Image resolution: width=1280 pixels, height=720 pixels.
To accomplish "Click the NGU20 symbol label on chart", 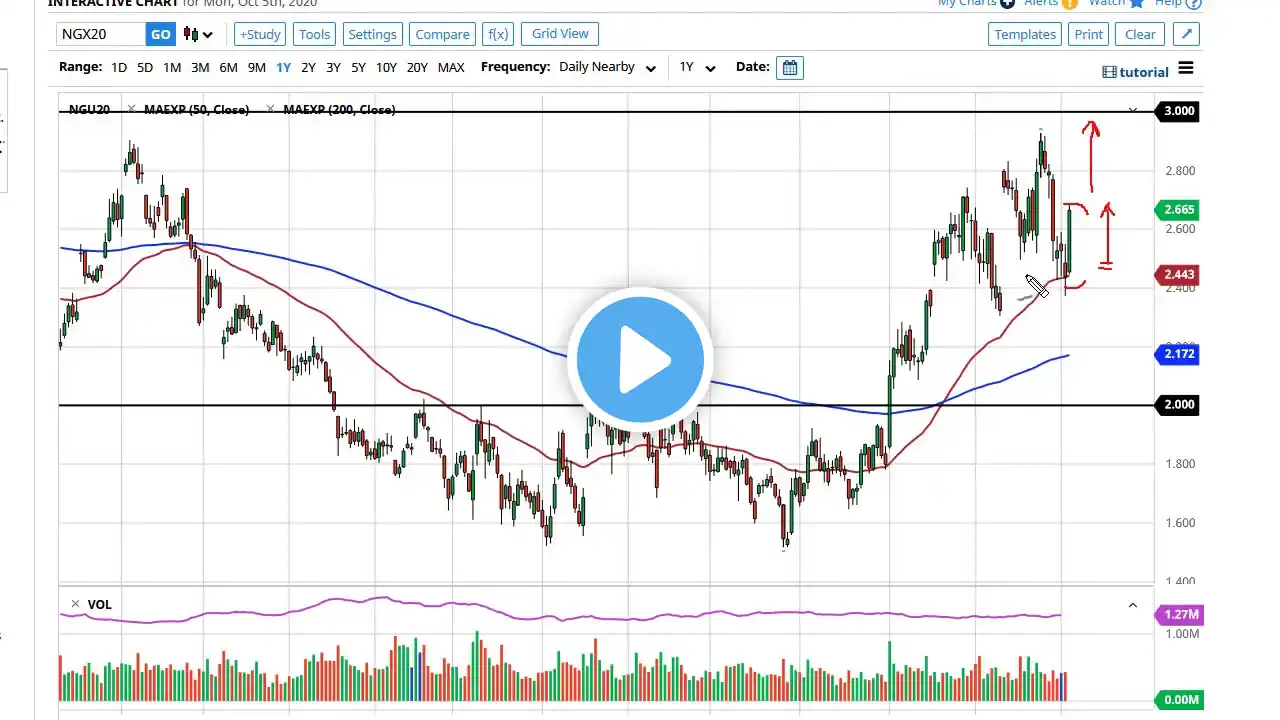I will pos(89,109).
